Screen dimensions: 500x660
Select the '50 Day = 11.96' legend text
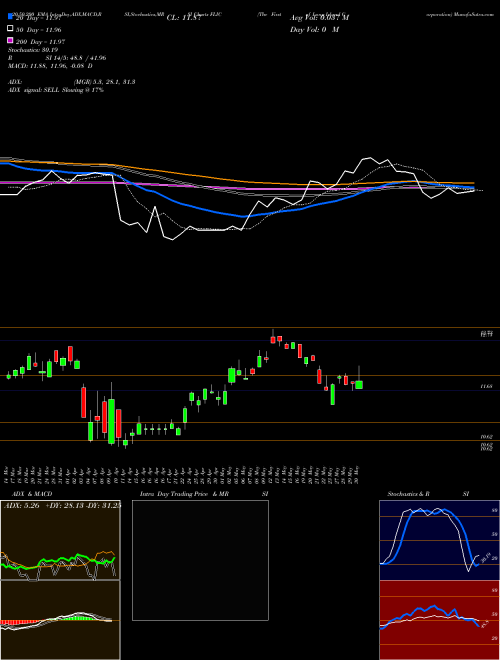39,30
